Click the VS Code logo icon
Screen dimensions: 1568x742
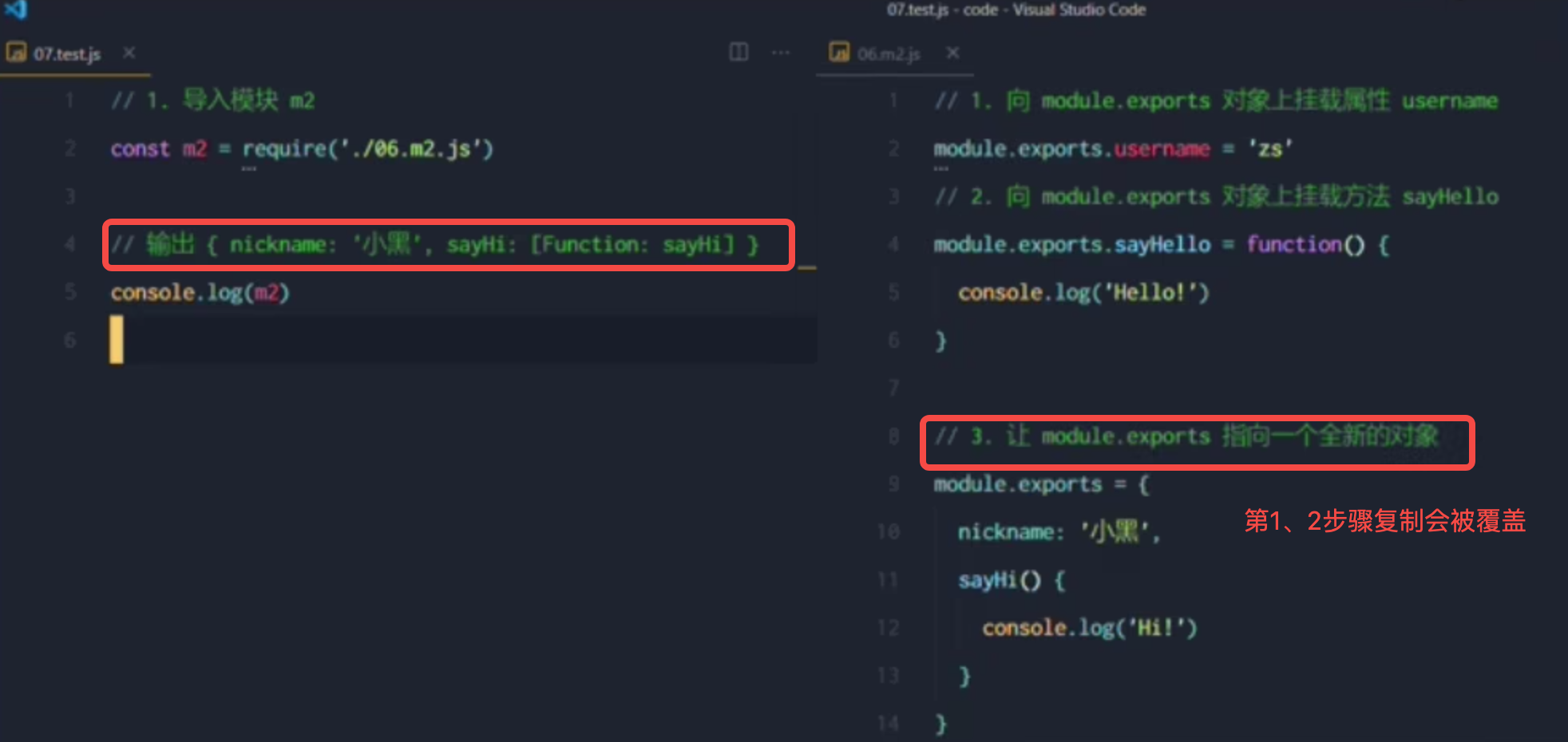click(x=16, y=9)
